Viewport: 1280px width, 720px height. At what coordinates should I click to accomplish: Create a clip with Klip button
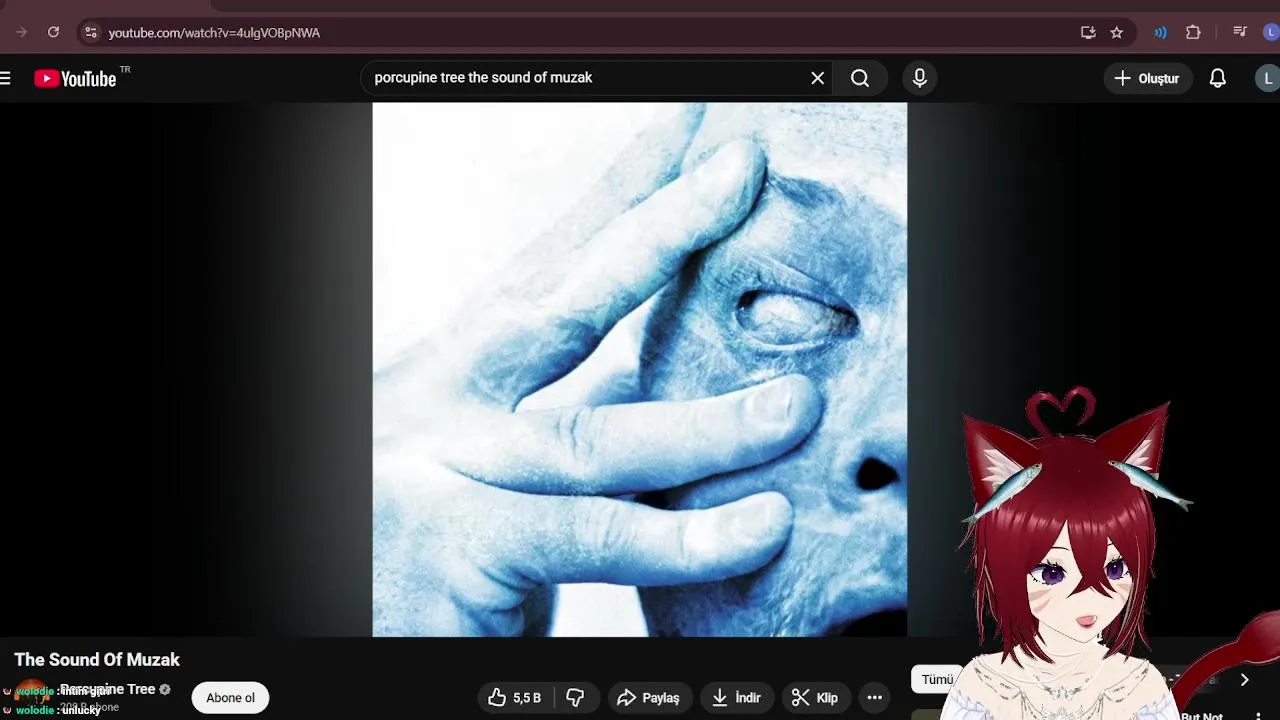(815, 698)
